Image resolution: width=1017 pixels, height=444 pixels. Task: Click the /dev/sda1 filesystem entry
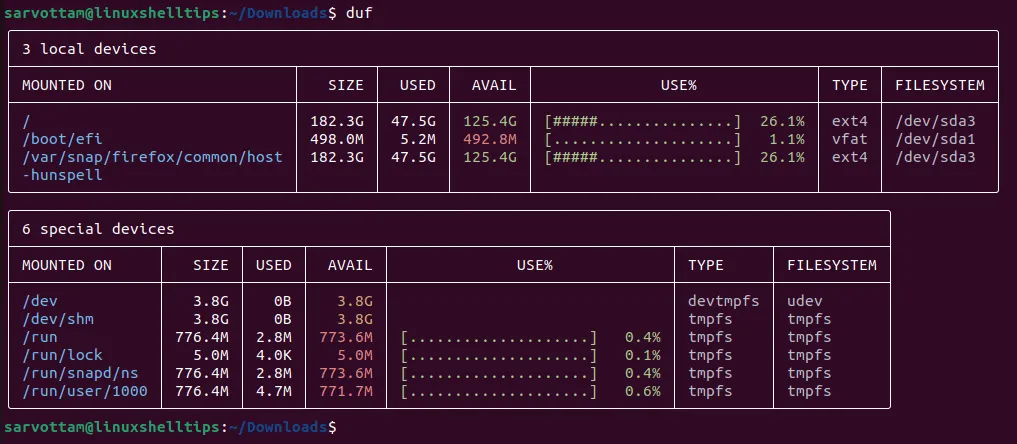point(934,139)
